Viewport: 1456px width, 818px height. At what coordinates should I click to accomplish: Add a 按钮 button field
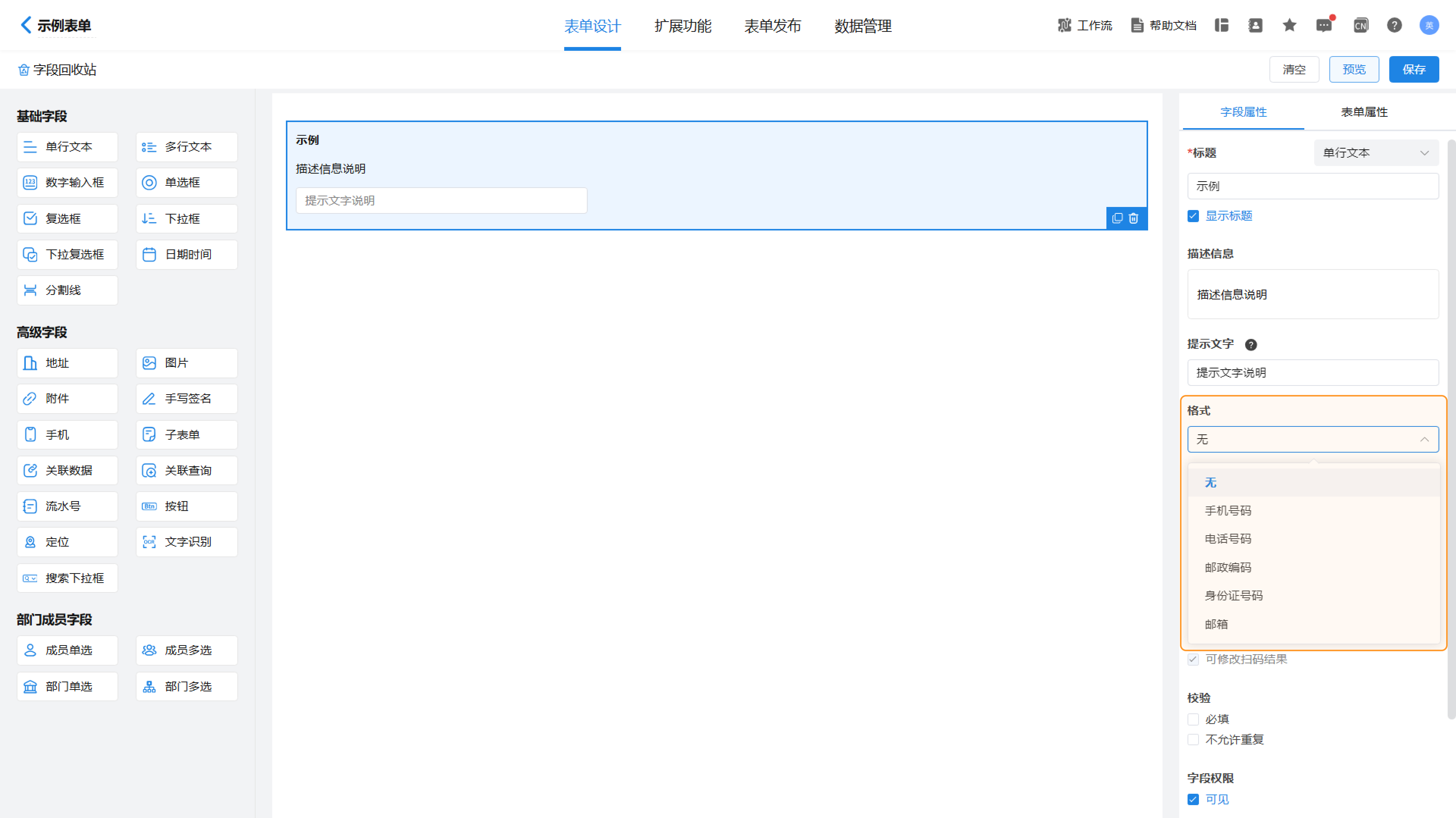(x=187, y=507)
